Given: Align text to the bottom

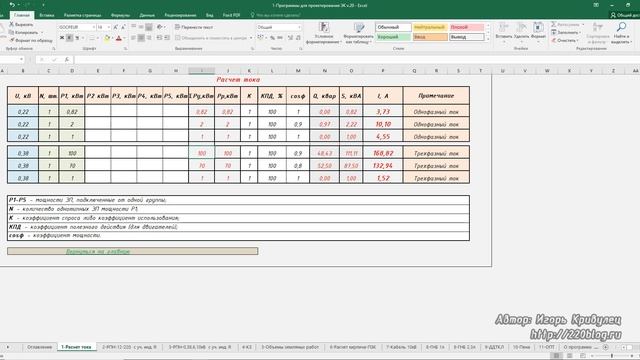Looking at the screenshot, I should (x=149, y=27).
